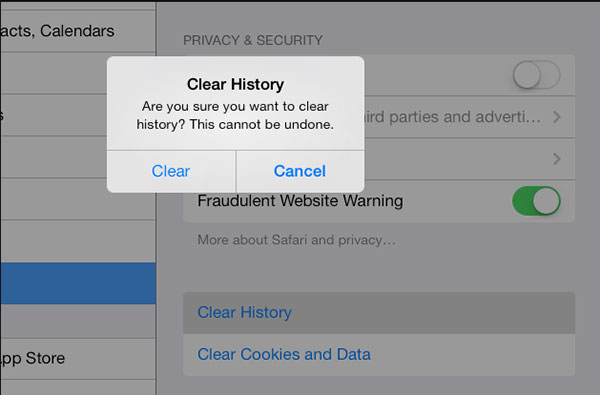Select sidebar row directly below Contacts, Calendars

pos(54,73)
